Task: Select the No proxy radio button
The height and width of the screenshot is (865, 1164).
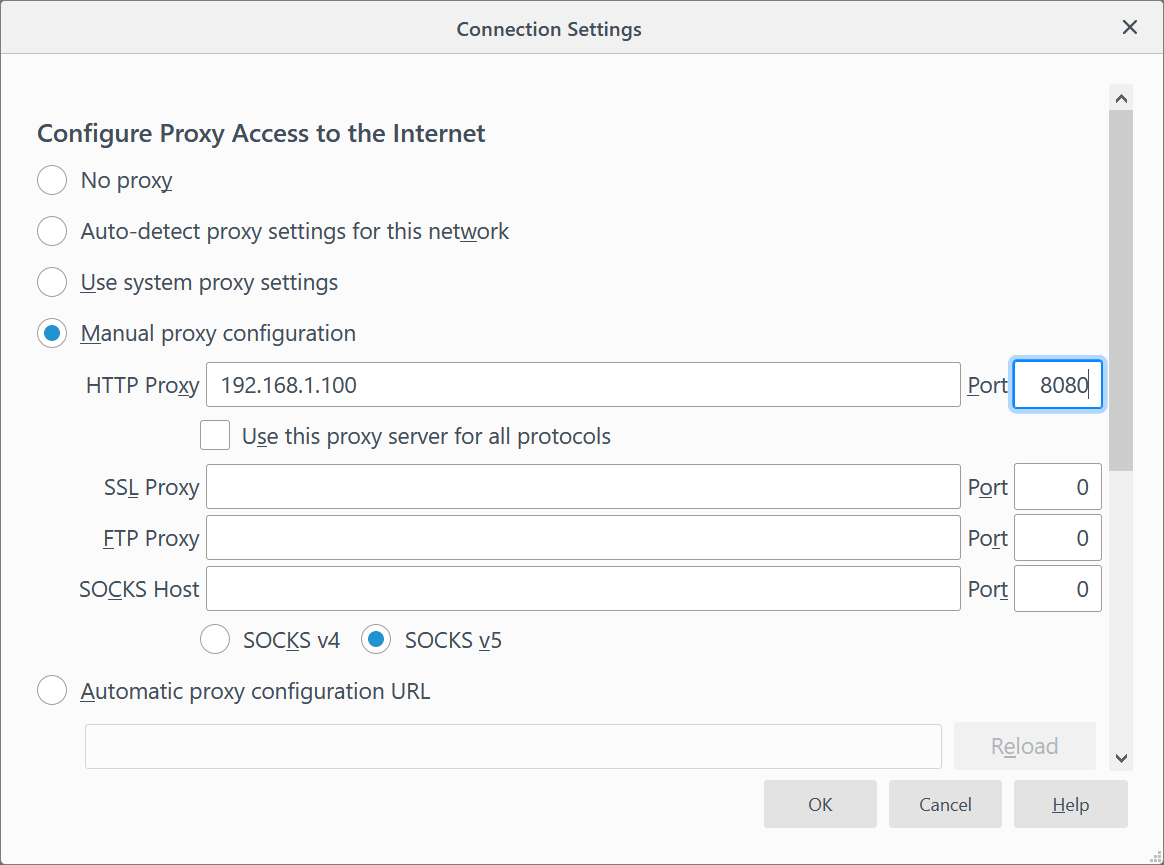Action: (x=52, y=181)
